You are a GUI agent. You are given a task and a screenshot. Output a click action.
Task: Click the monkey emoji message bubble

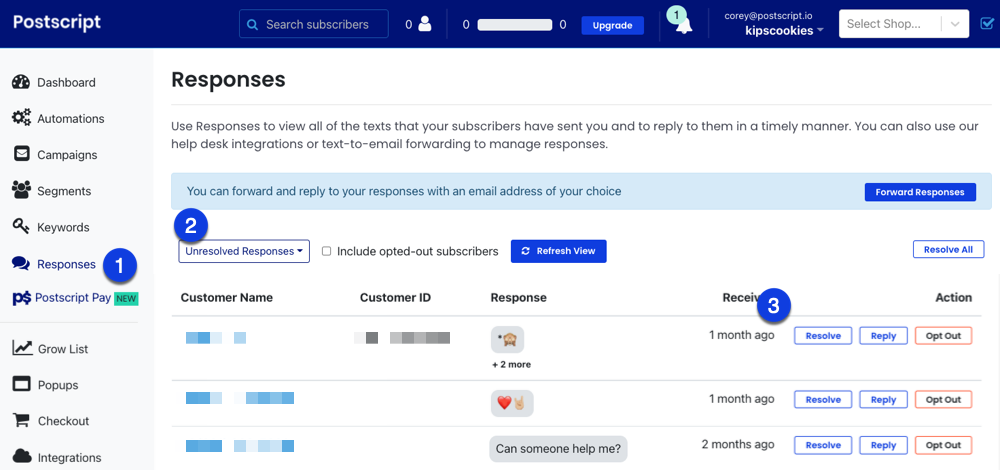coord(508,340)
